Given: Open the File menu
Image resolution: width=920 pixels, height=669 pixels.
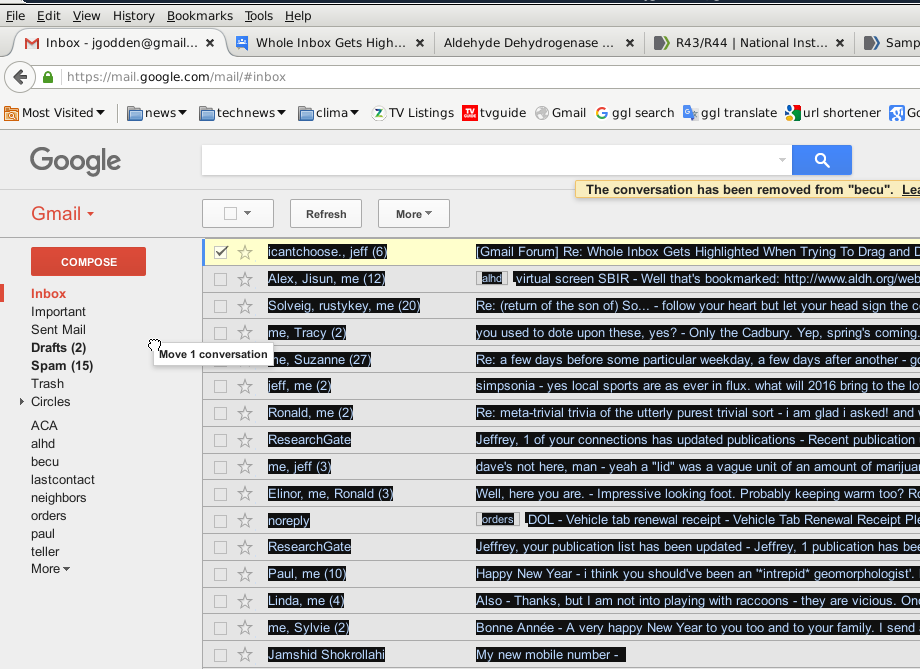Looking at the screenshot, I should click(15, 16).
